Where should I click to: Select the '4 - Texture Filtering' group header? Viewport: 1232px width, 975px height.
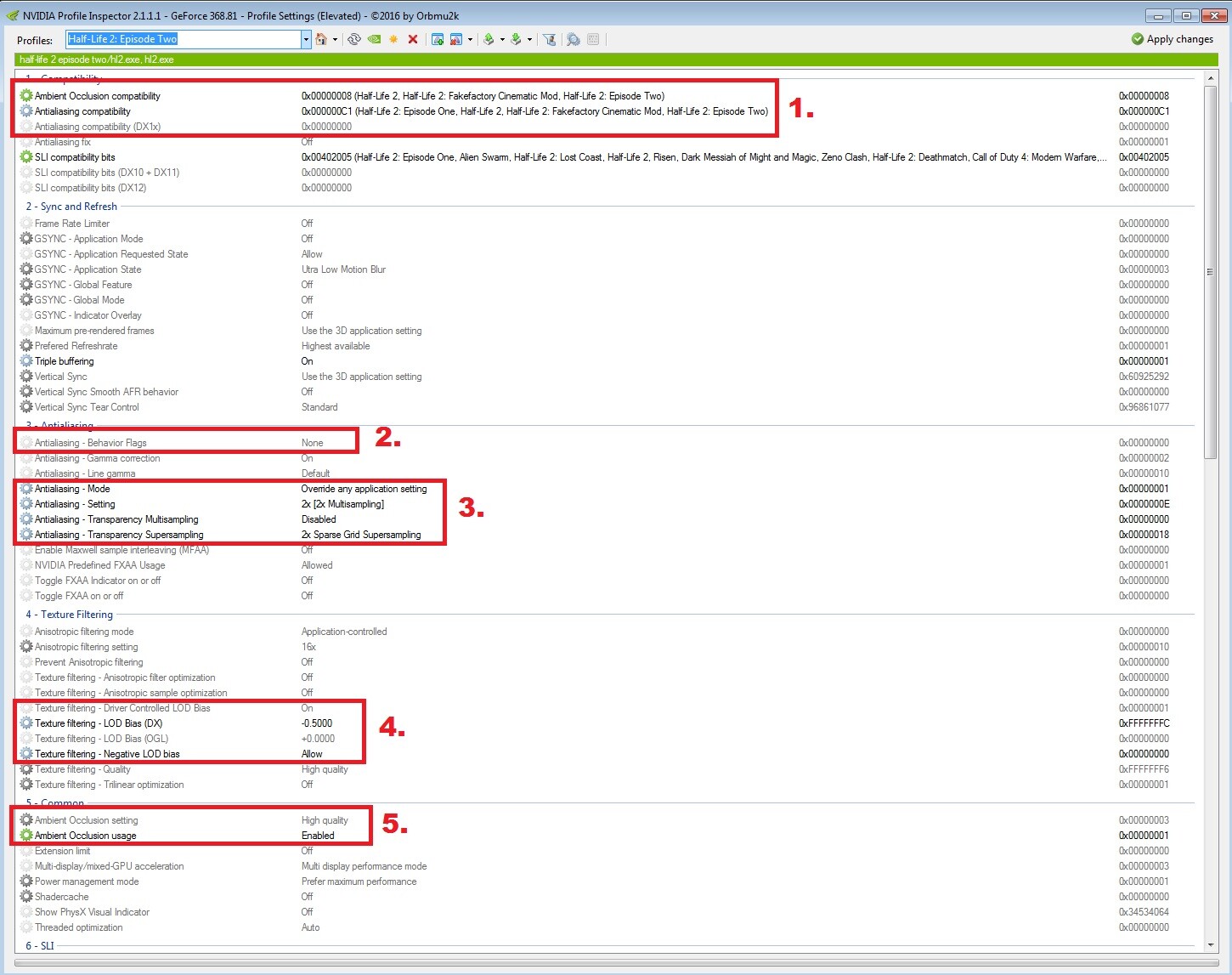[x=69, y=615]
